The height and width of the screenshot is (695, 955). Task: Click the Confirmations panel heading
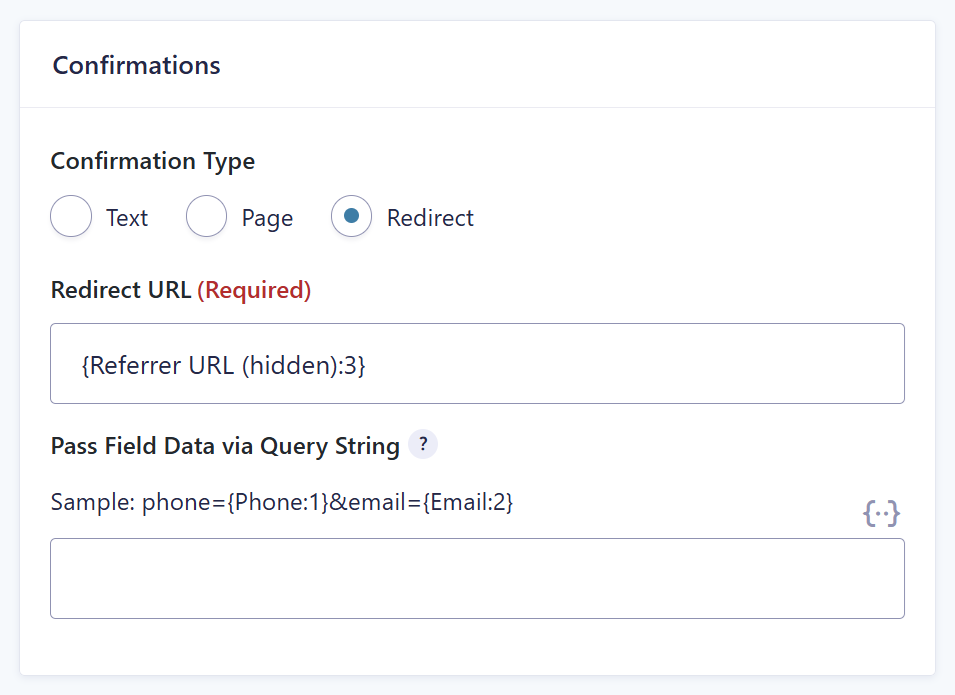pyautogui.click(x=136, y=65)
